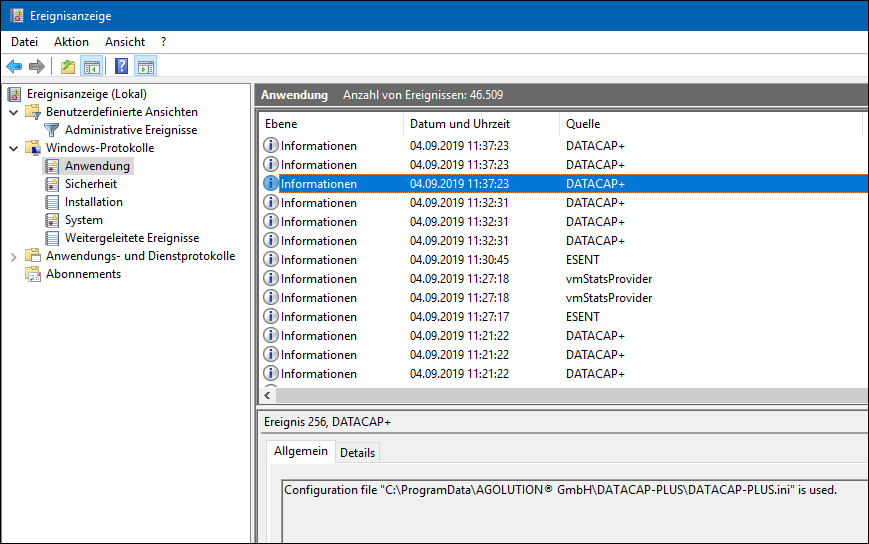The width and height of the screenshot is (869, 544).
Task: Click the System log icon
Action: 52,220
